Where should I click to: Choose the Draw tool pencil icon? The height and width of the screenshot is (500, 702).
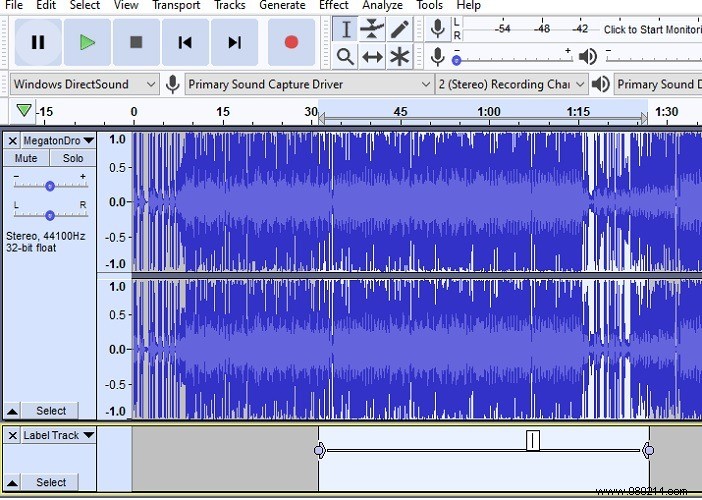pos(399,30)
